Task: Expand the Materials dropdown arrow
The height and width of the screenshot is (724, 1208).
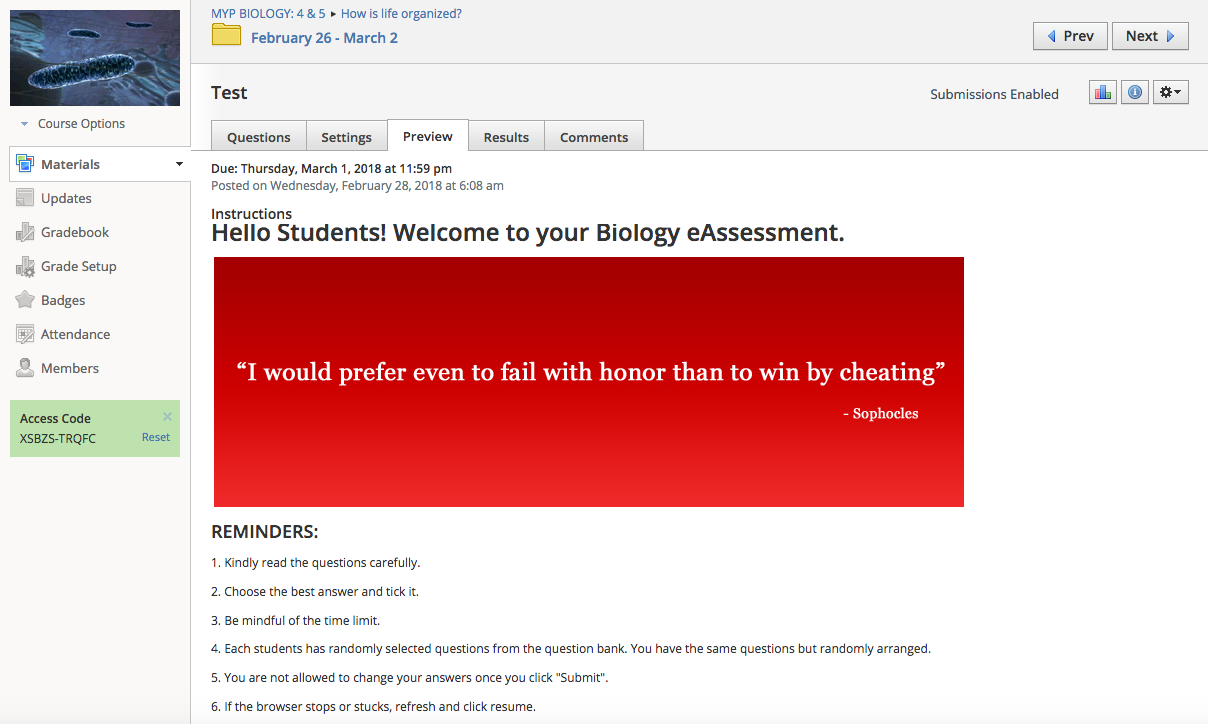Action: point(179,164)
